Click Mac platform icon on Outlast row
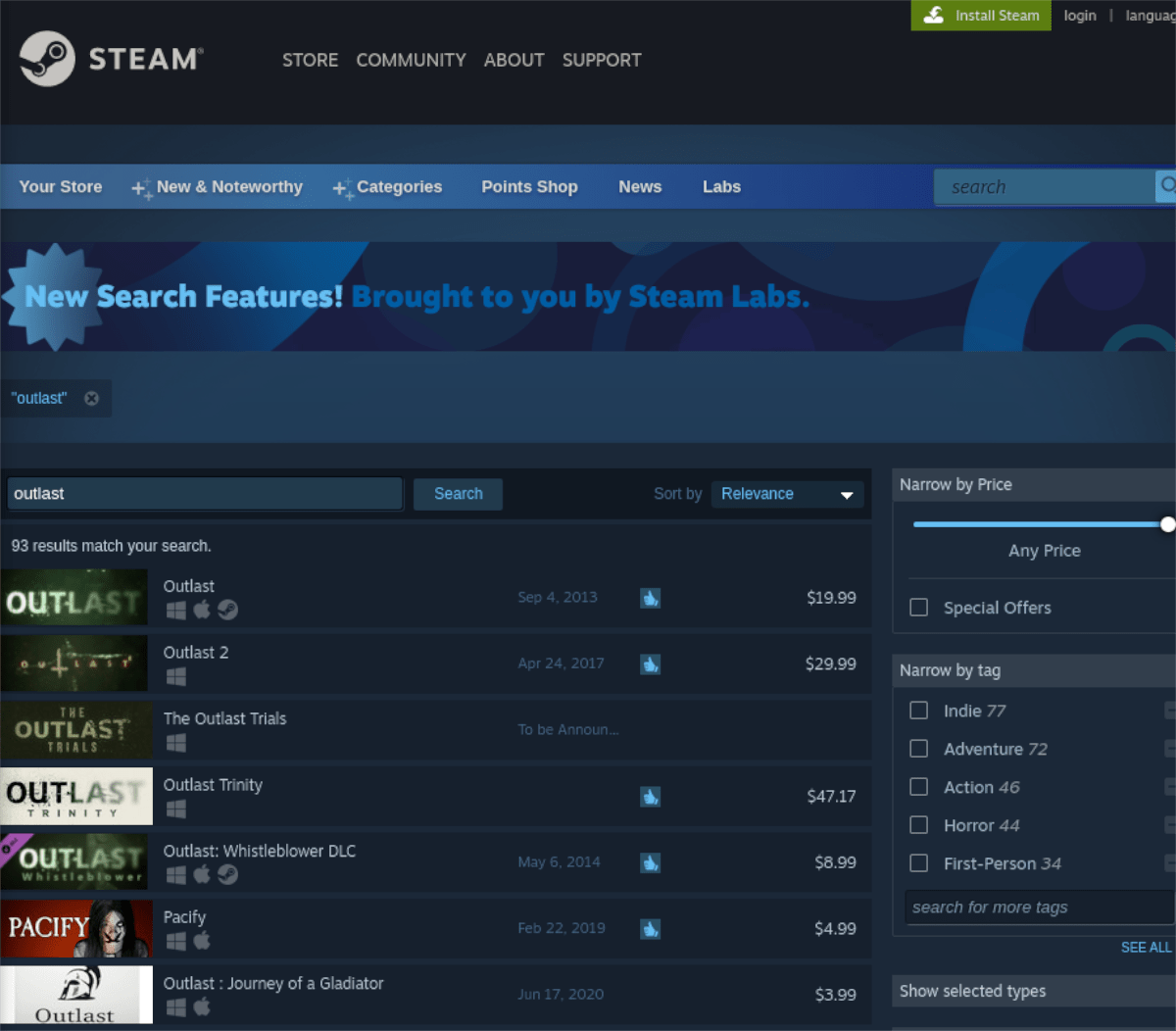The height and width of the screenshot is (1031, 1176). tap(202, 611)
